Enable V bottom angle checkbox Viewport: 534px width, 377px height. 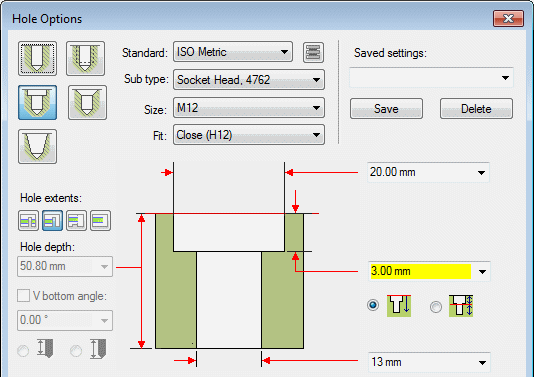23,296
